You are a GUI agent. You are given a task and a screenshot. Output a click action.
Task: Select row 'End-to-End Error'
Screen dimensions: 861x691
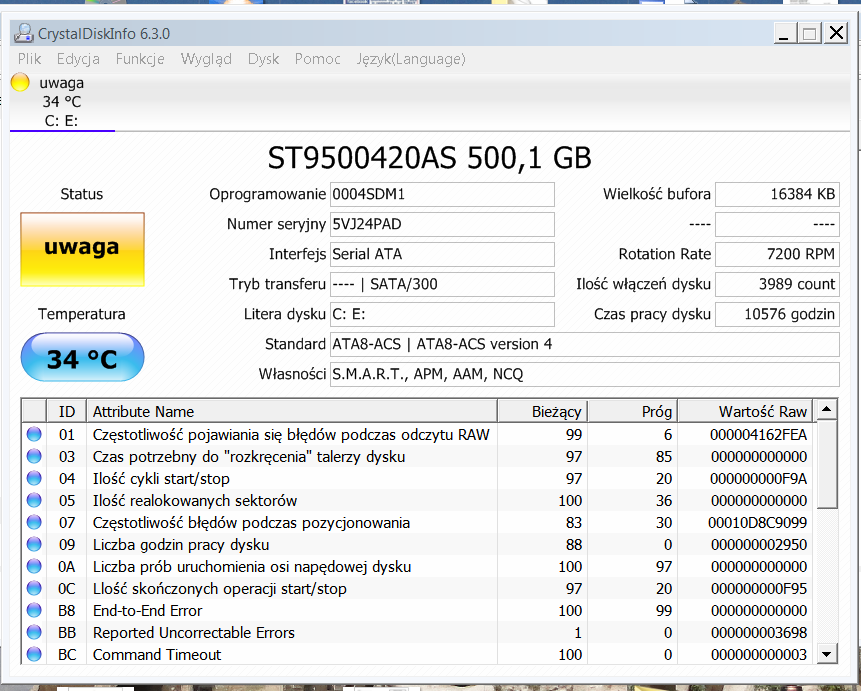tap(419, 610)
